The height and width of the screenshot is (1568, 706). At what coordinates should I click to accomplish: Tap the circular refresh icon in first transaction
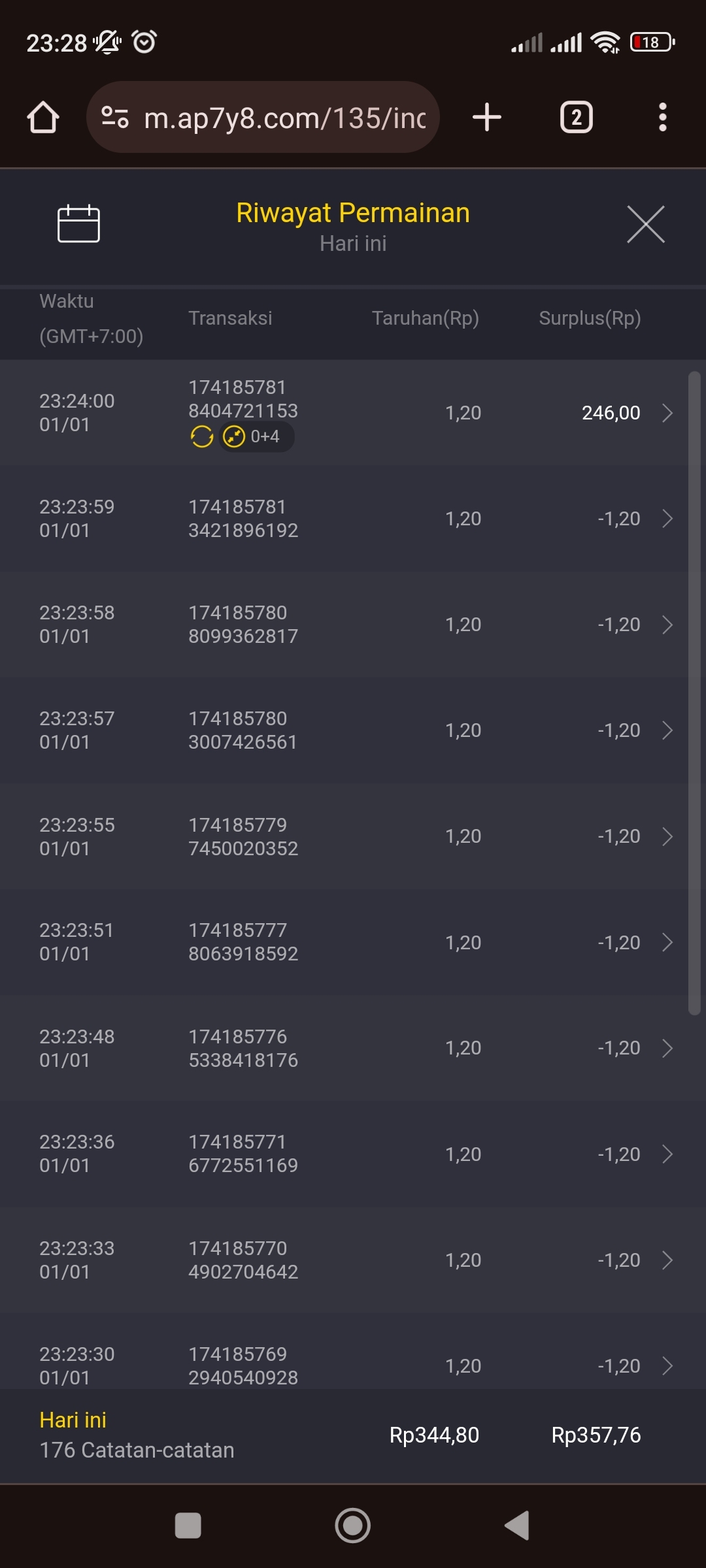click(201, 436)
